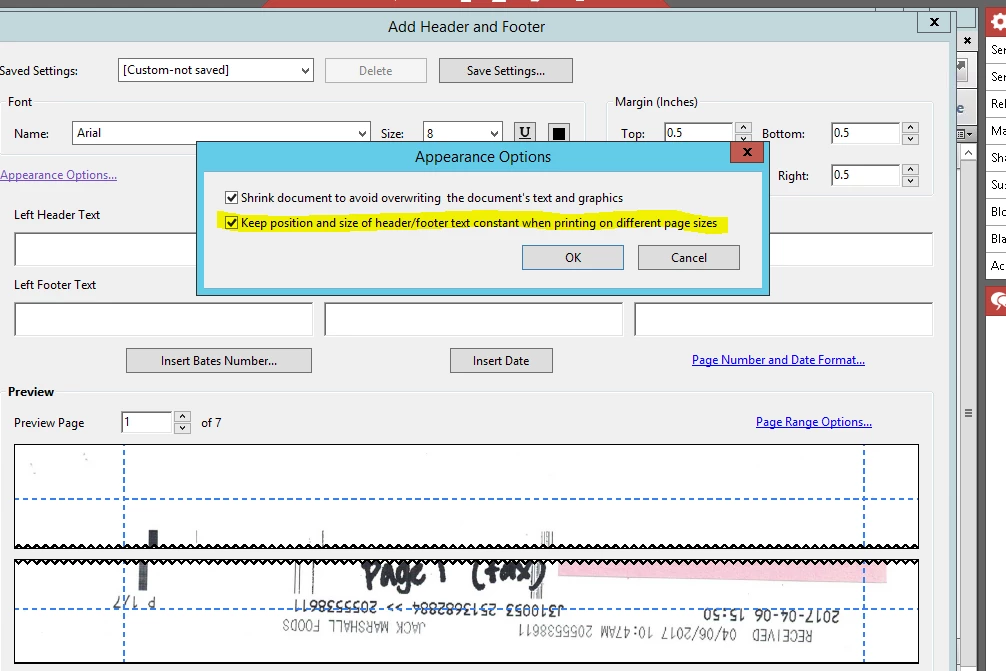Open the Page Range Options link

814,421
